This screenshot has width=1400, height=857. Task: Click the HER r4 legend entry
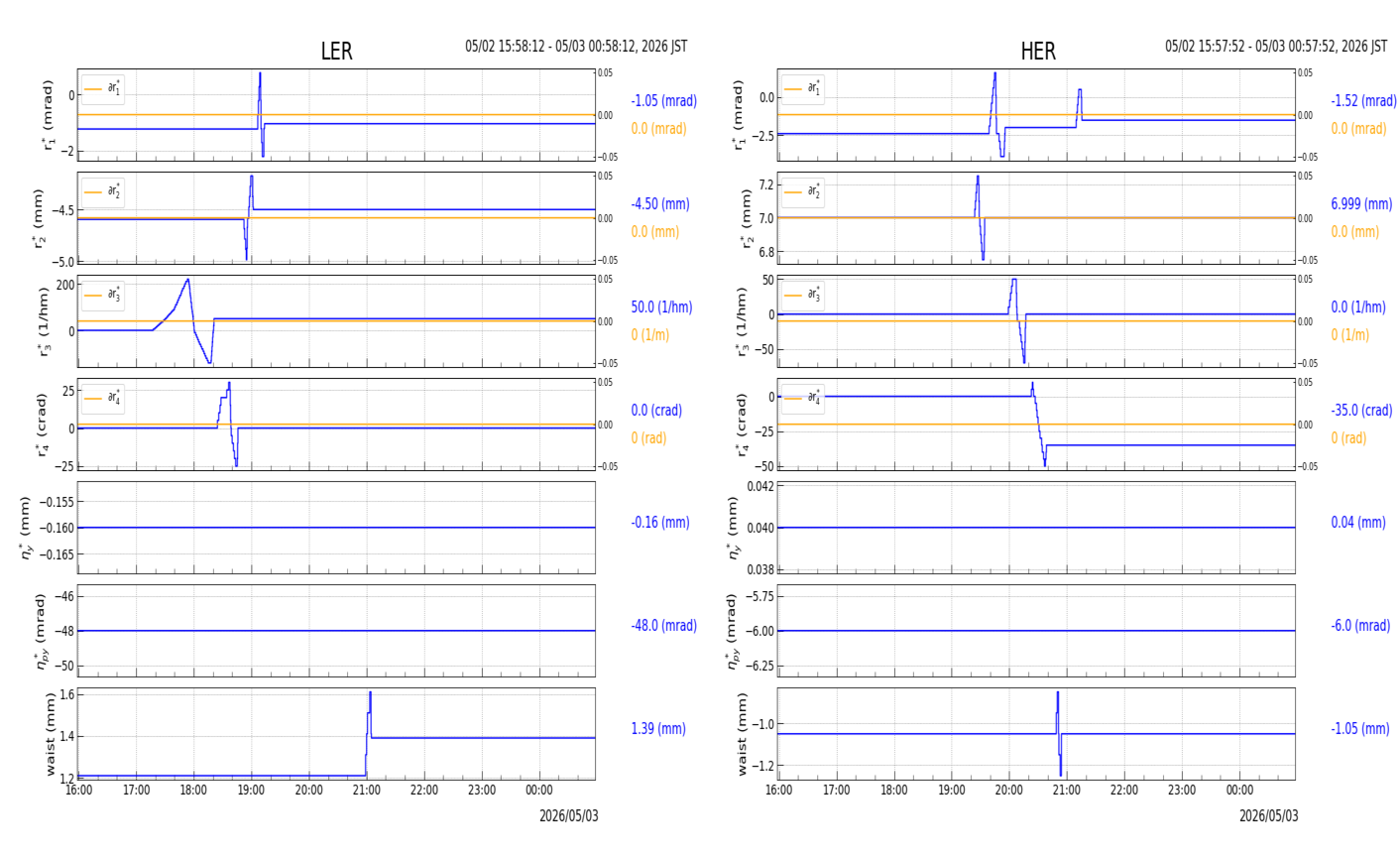(803, 399)
